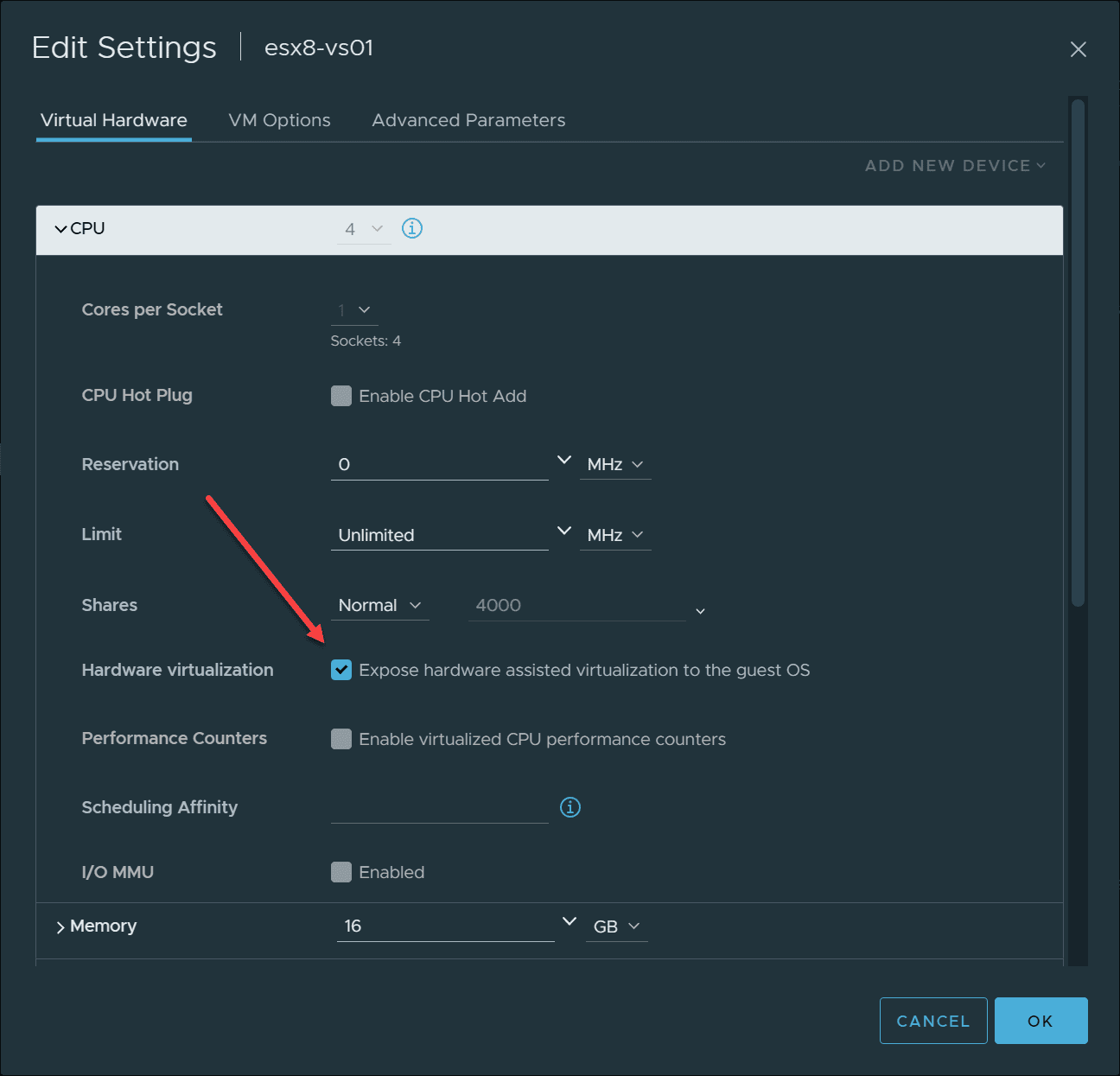This screenshot has height=1076, width=1120.
Task: Collapse the CPU section
Action: pos(60,229)
